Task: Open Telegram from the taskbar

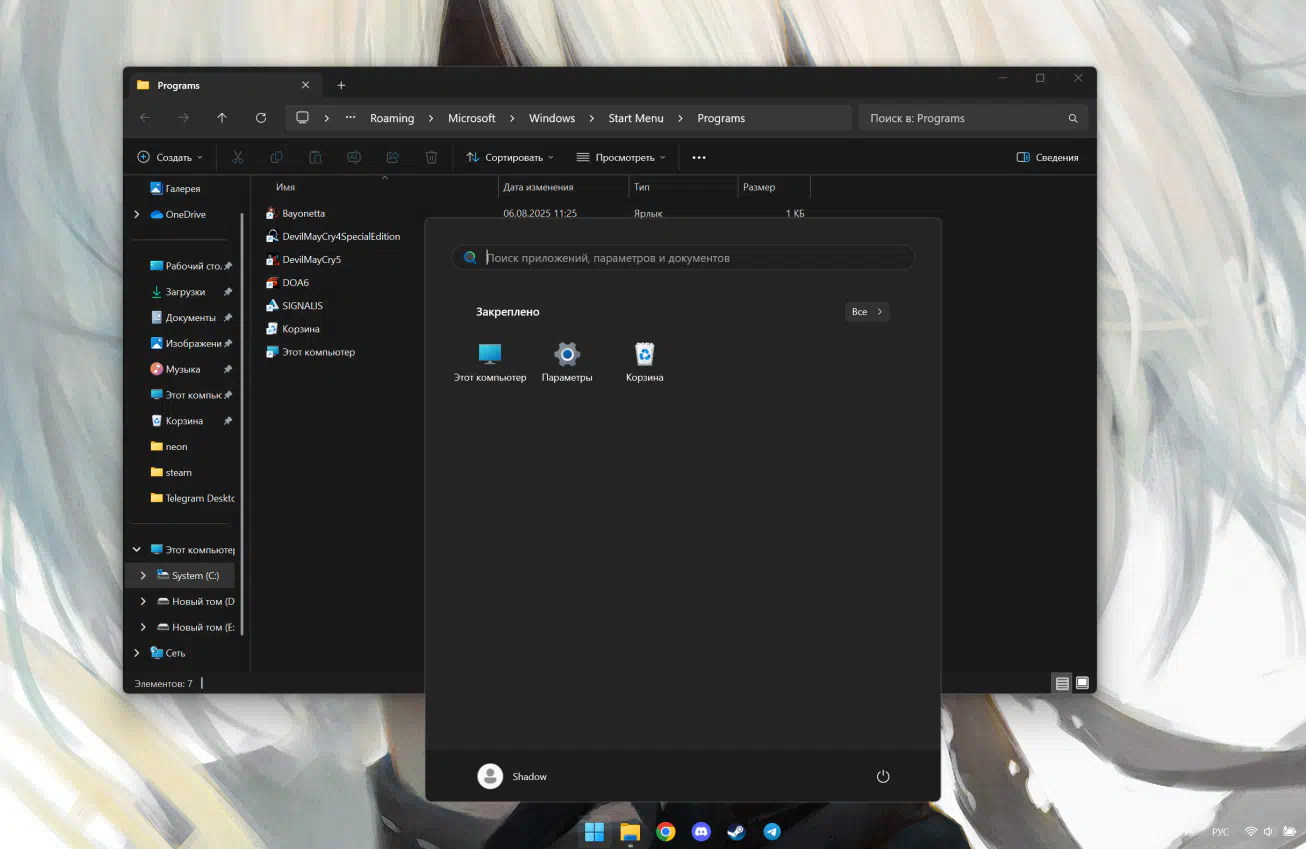Action: tap(772, 831)
